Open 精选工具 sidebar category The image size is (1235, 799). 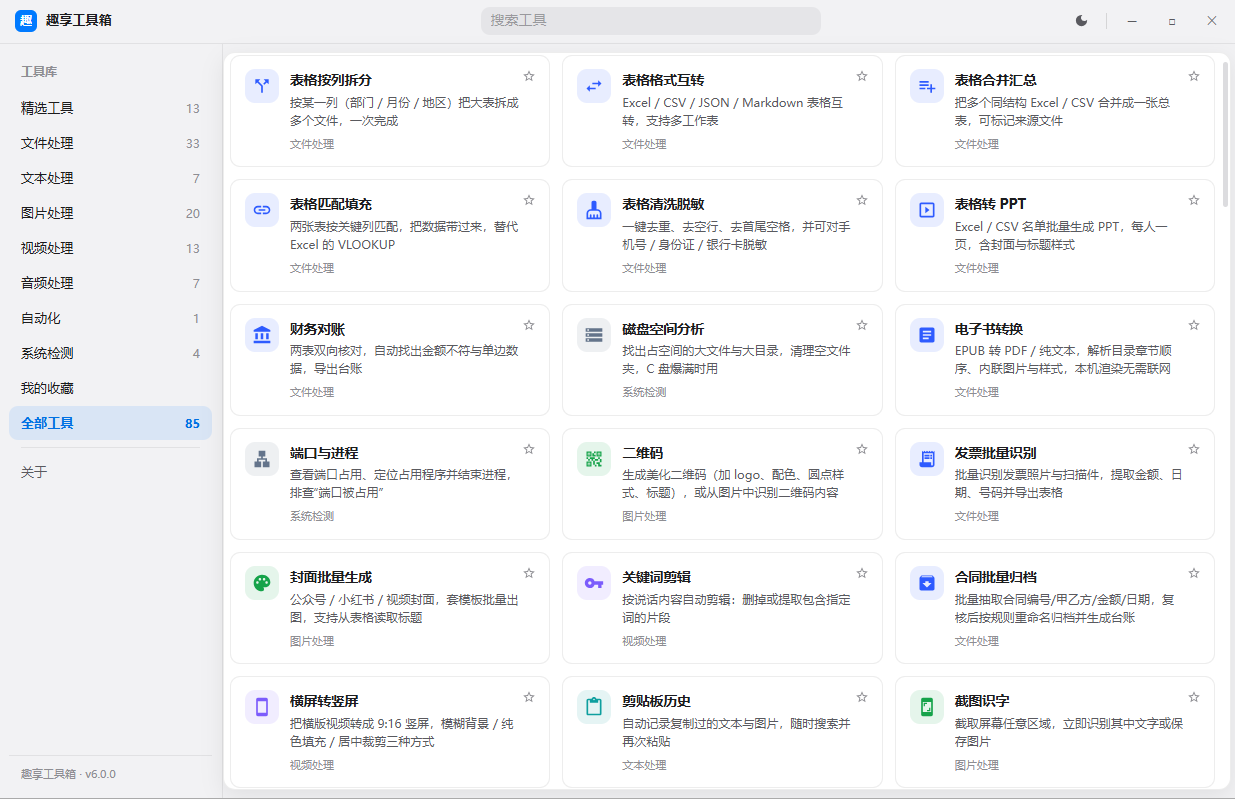coord(110,108)
